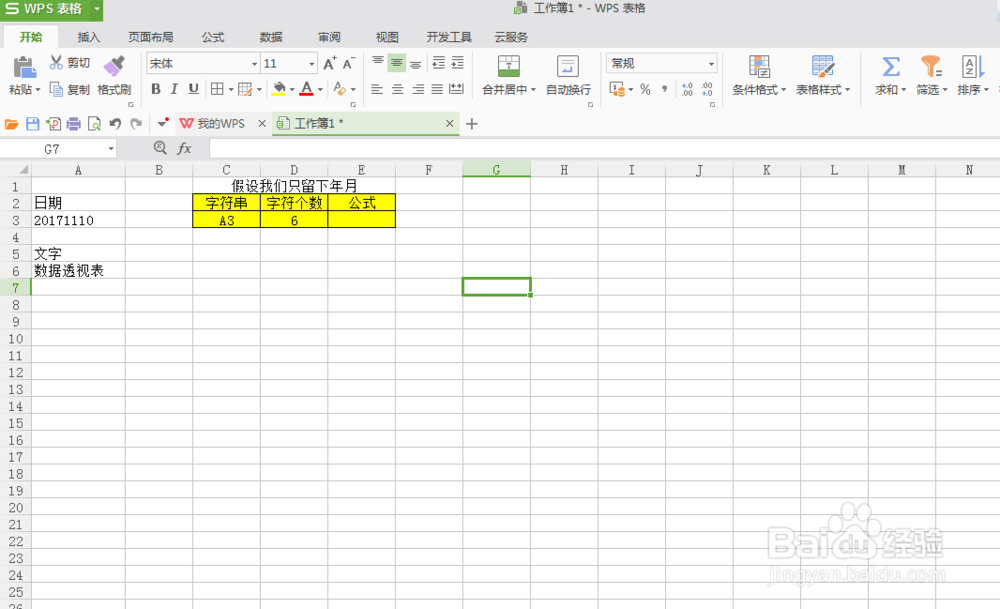Click the fx insert function icon

click(x=184, y=149)
